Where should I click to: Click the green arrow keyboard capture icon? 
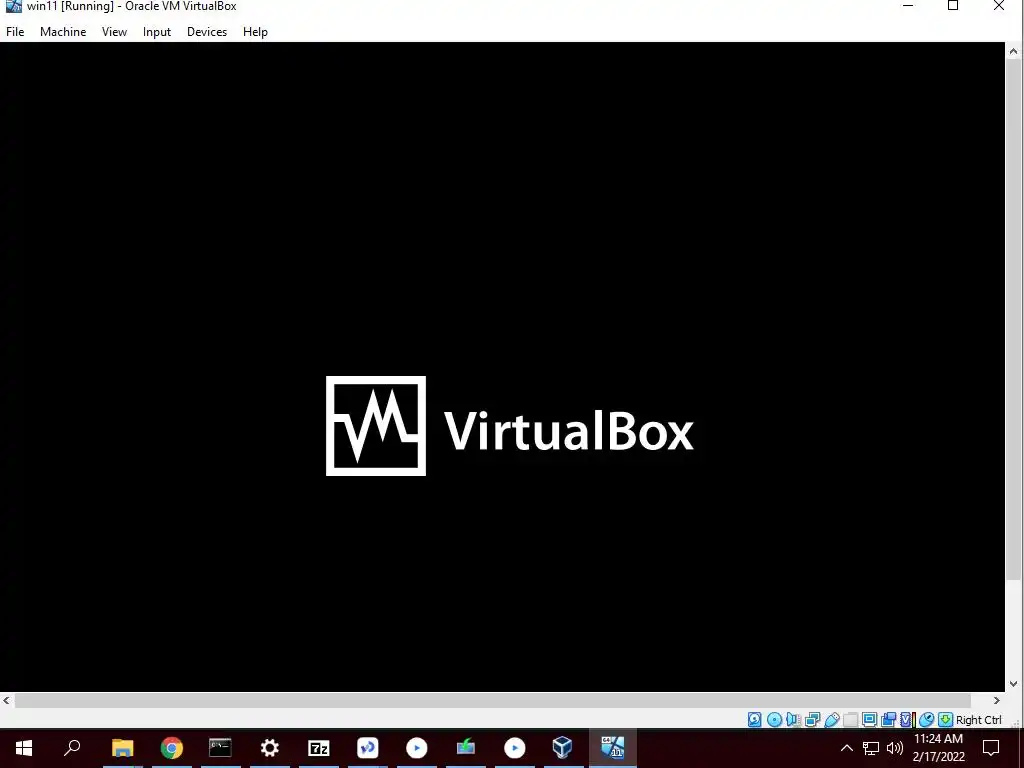pos(945,720)
